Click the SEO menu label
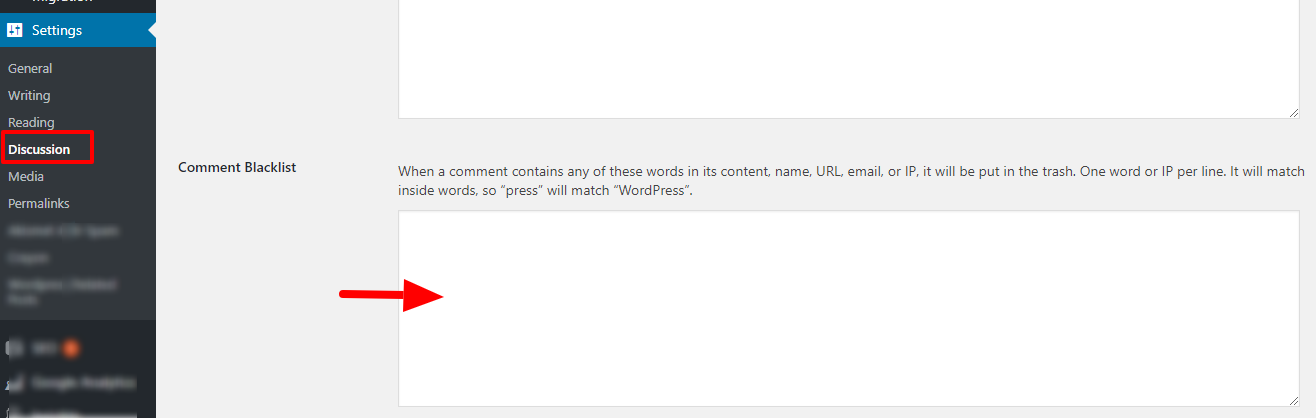Screen dimensions: 1316x418 click(x=43, y=348)
